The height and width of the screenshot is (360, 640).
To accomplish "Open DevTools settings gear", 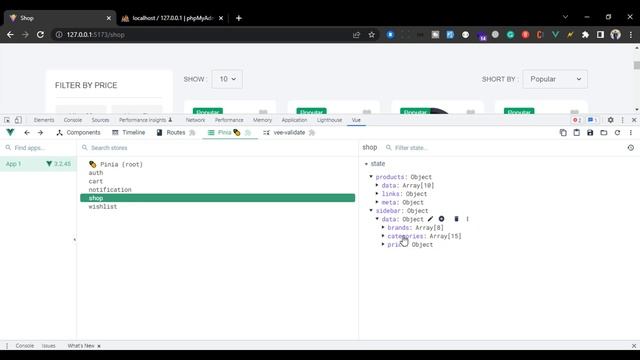I will 611,120.
